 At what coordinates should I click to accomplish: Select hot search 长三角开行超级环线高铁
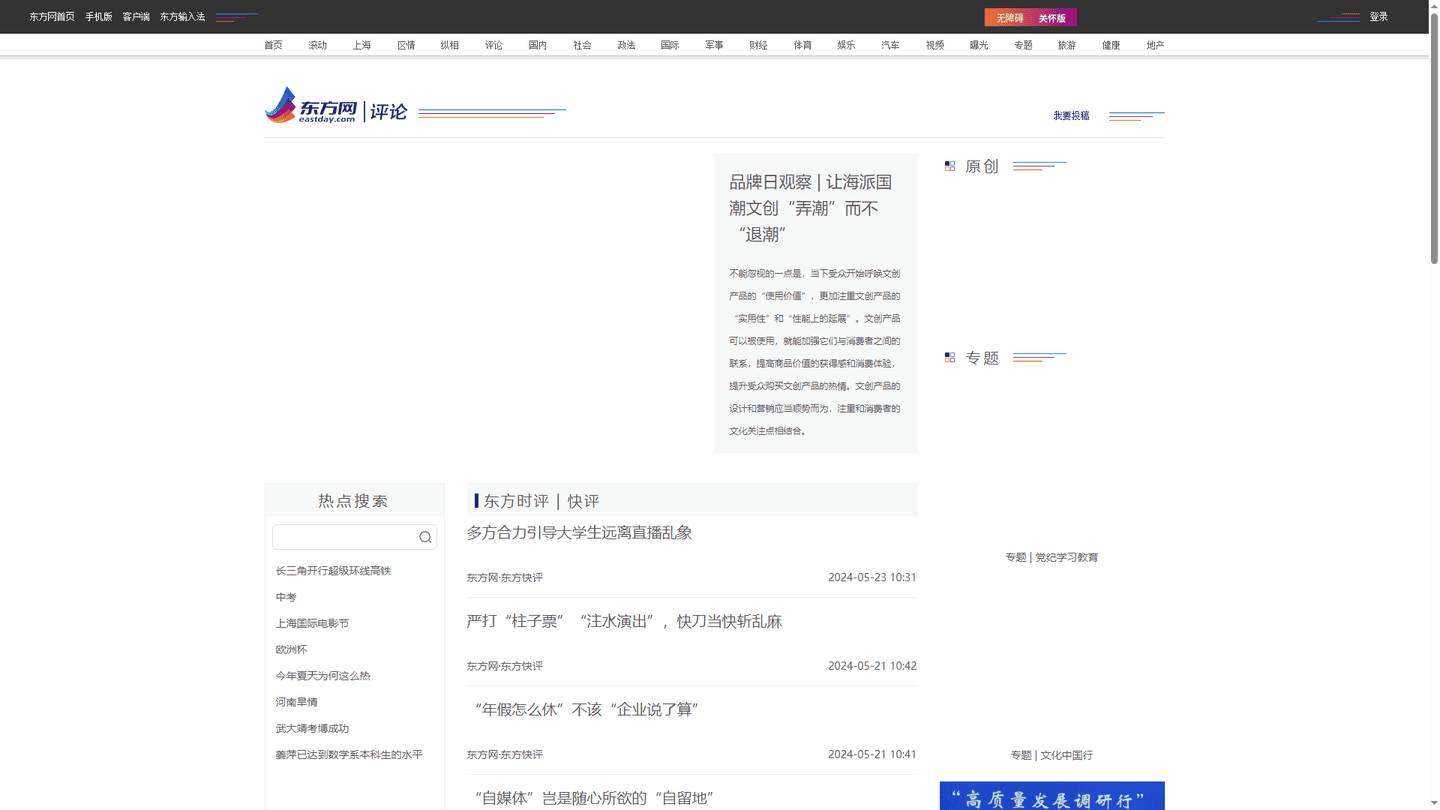(x=333, y=571)
